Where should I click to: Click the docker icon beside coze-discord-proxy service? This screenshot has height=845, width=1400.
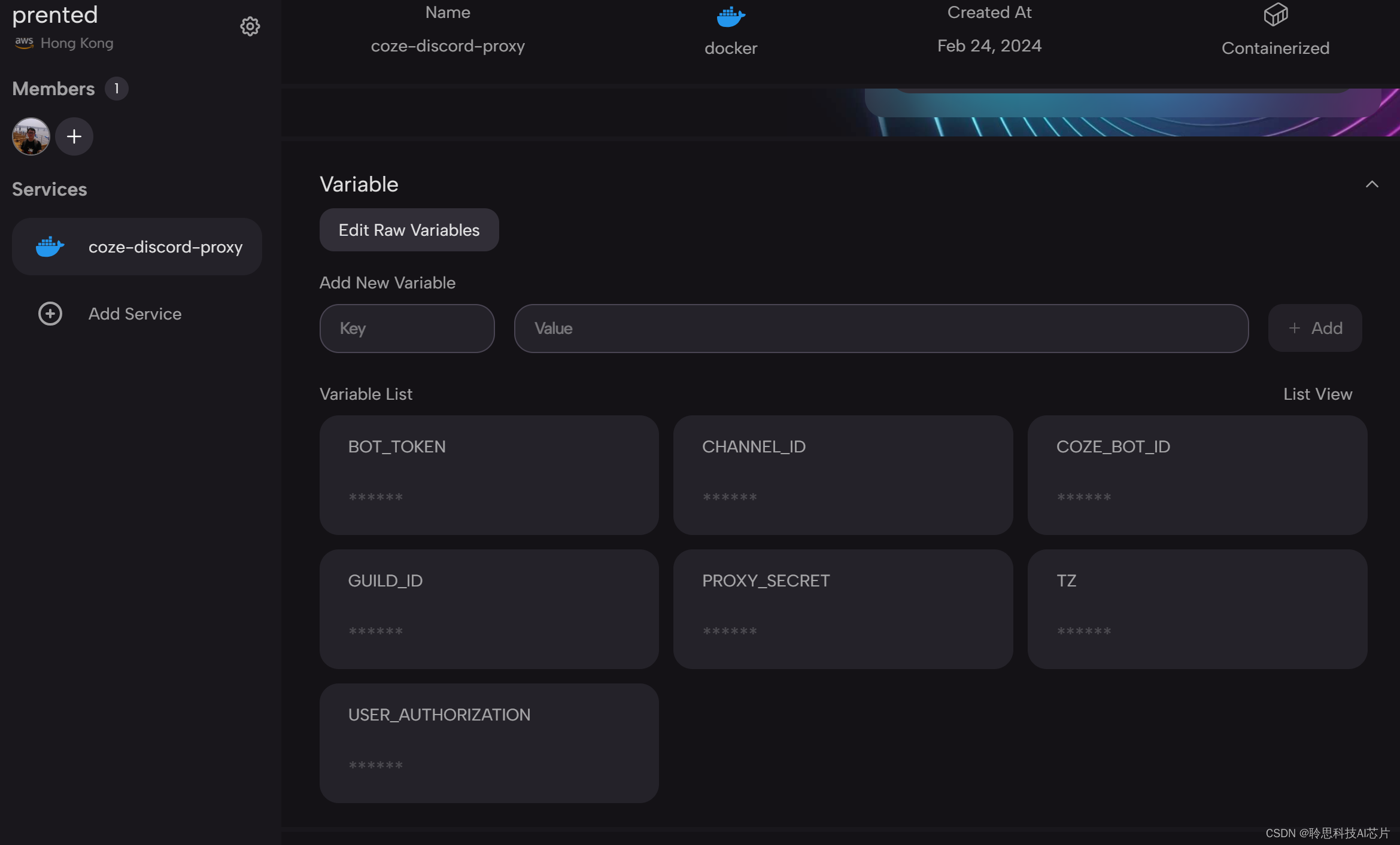tap(50, 247)
